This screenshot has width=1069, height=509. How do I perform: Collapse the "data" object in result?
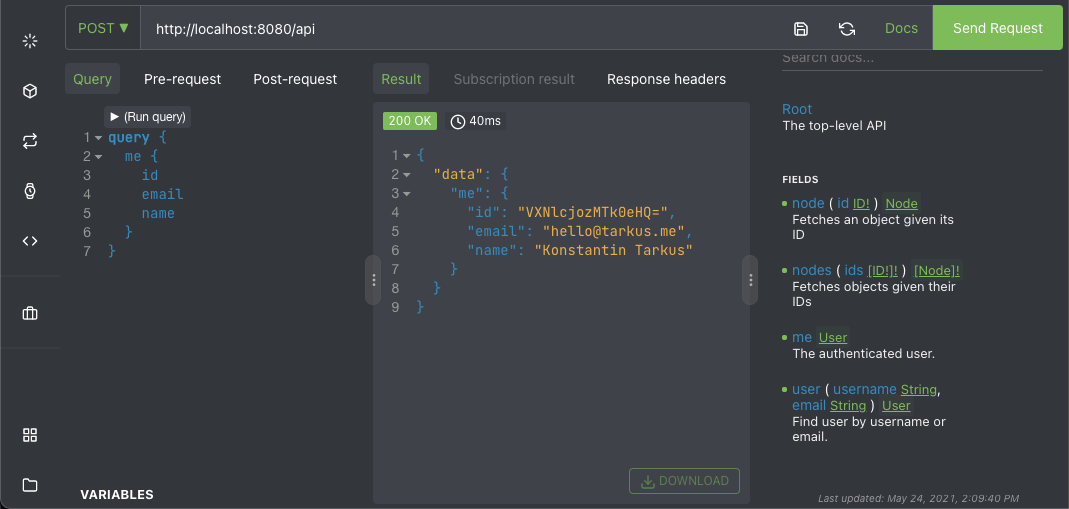coord(408,175)
